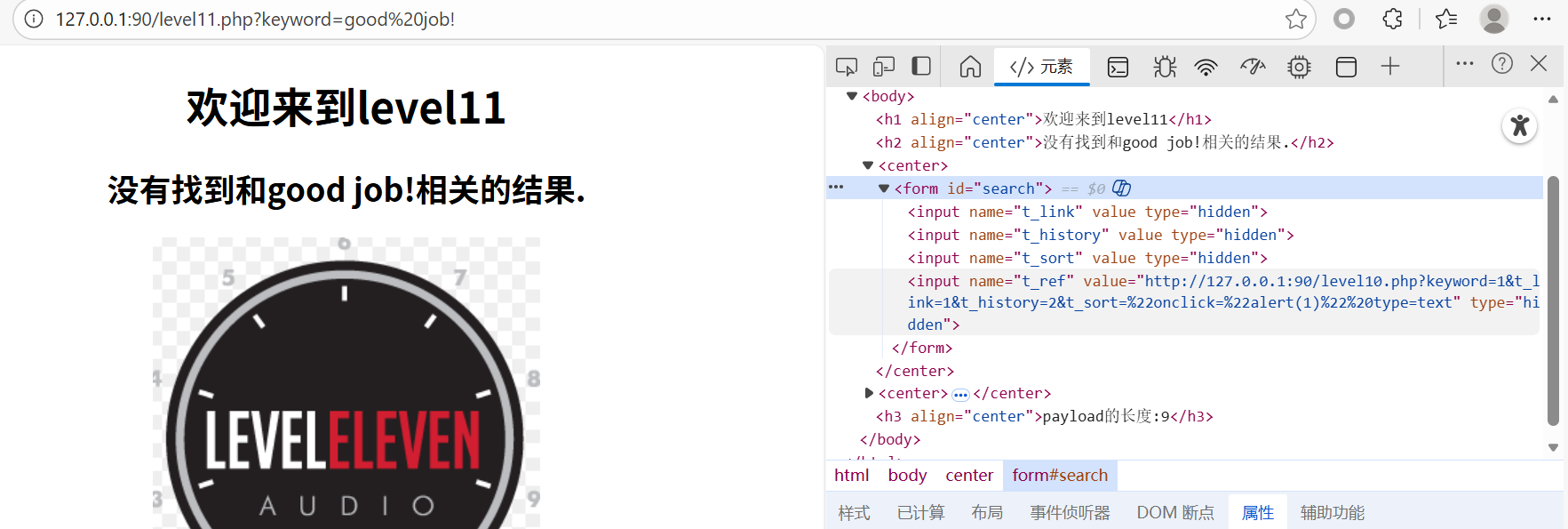
Task: Click the Level Eleven Audio logo image
Action: 346,383
